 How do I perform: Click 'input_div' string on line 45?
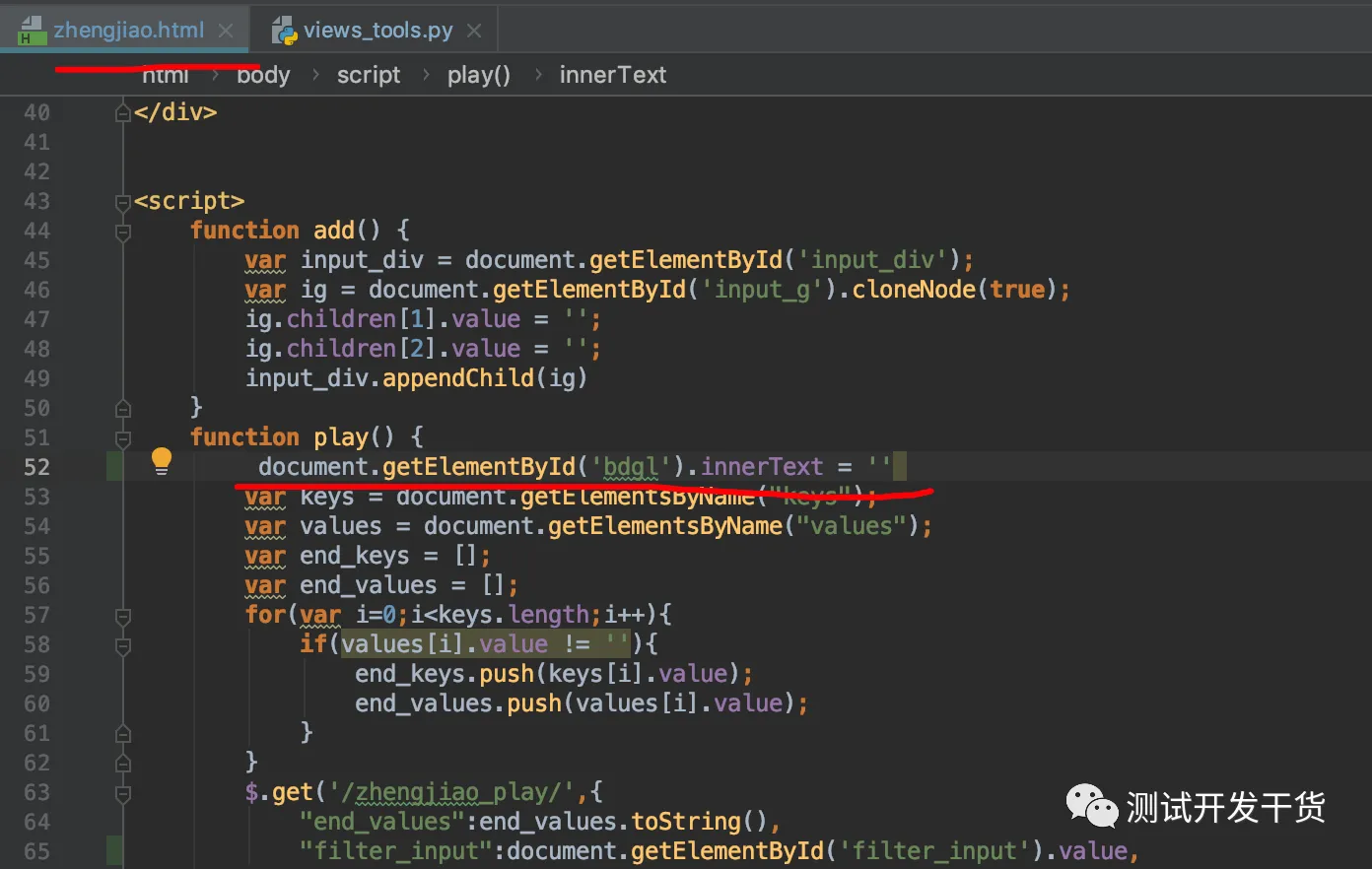pos(871,260)
